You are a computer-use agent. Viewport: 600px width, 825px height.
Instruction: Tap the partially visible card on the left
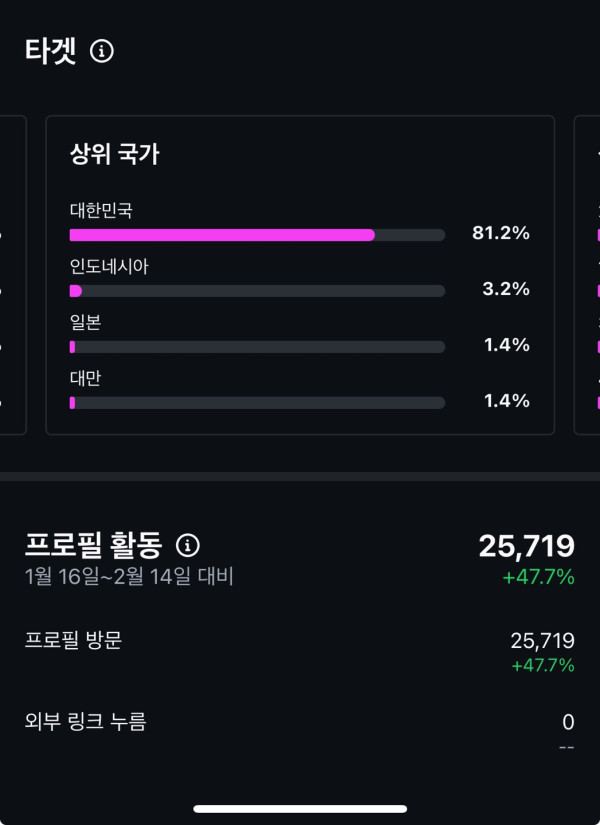click(x=12, y=275)
